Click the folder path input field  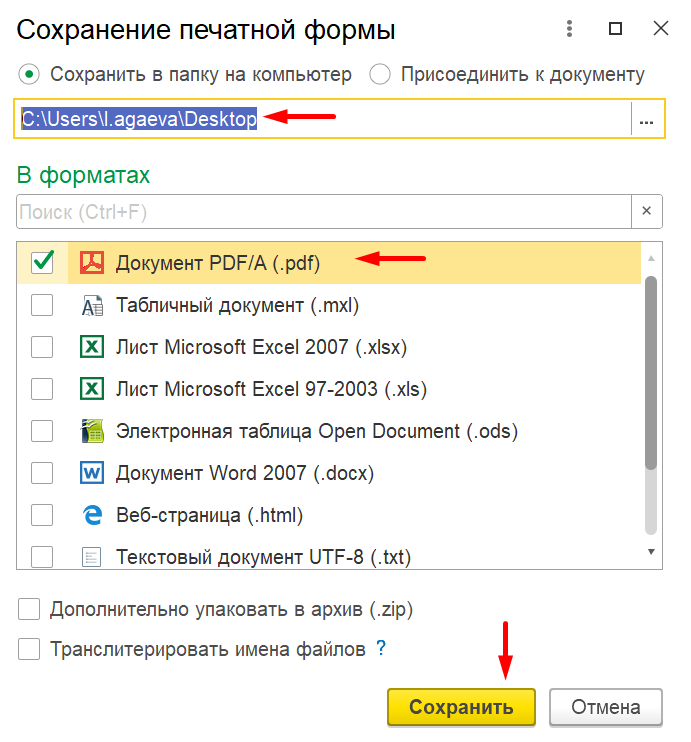point(324,119)
